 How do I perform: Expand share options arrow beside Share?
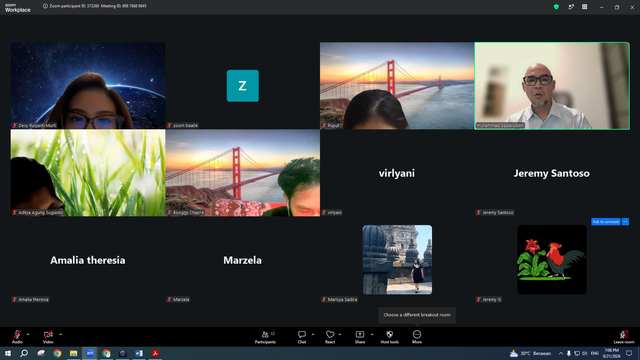click(x=372, y=334)
